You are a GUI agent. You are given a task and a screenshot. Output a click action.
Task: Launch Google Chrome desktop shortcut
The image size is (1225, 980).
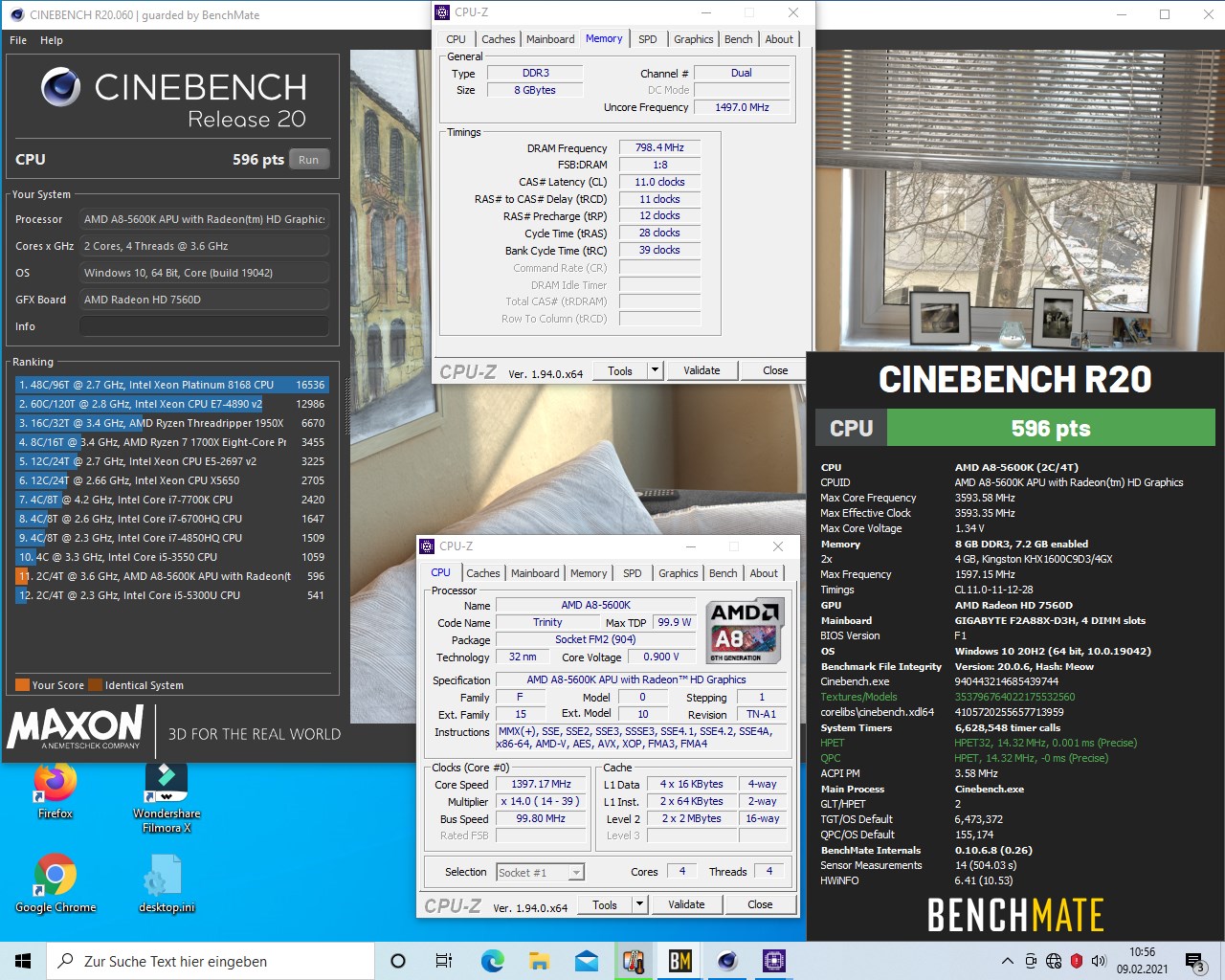click(56, 883)
